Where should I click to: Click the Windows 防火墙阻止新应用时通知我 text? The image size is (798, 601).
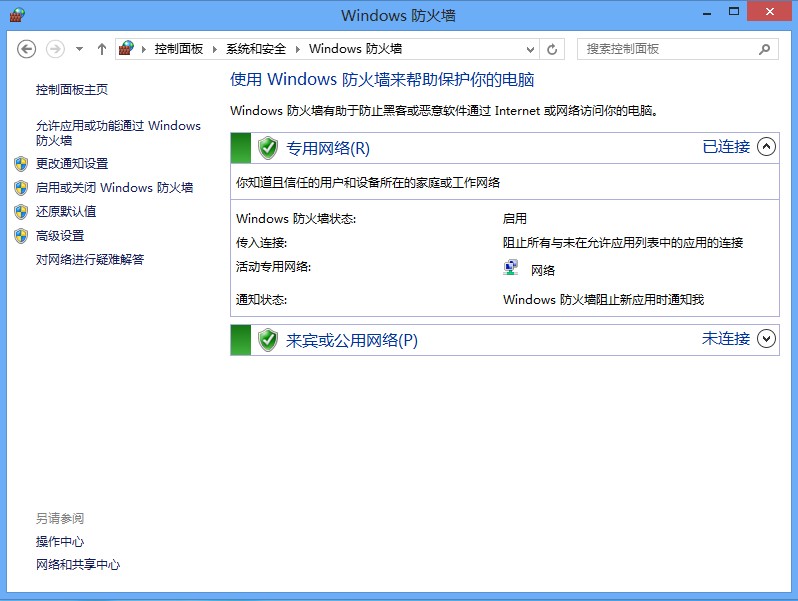tap(603, 299)
